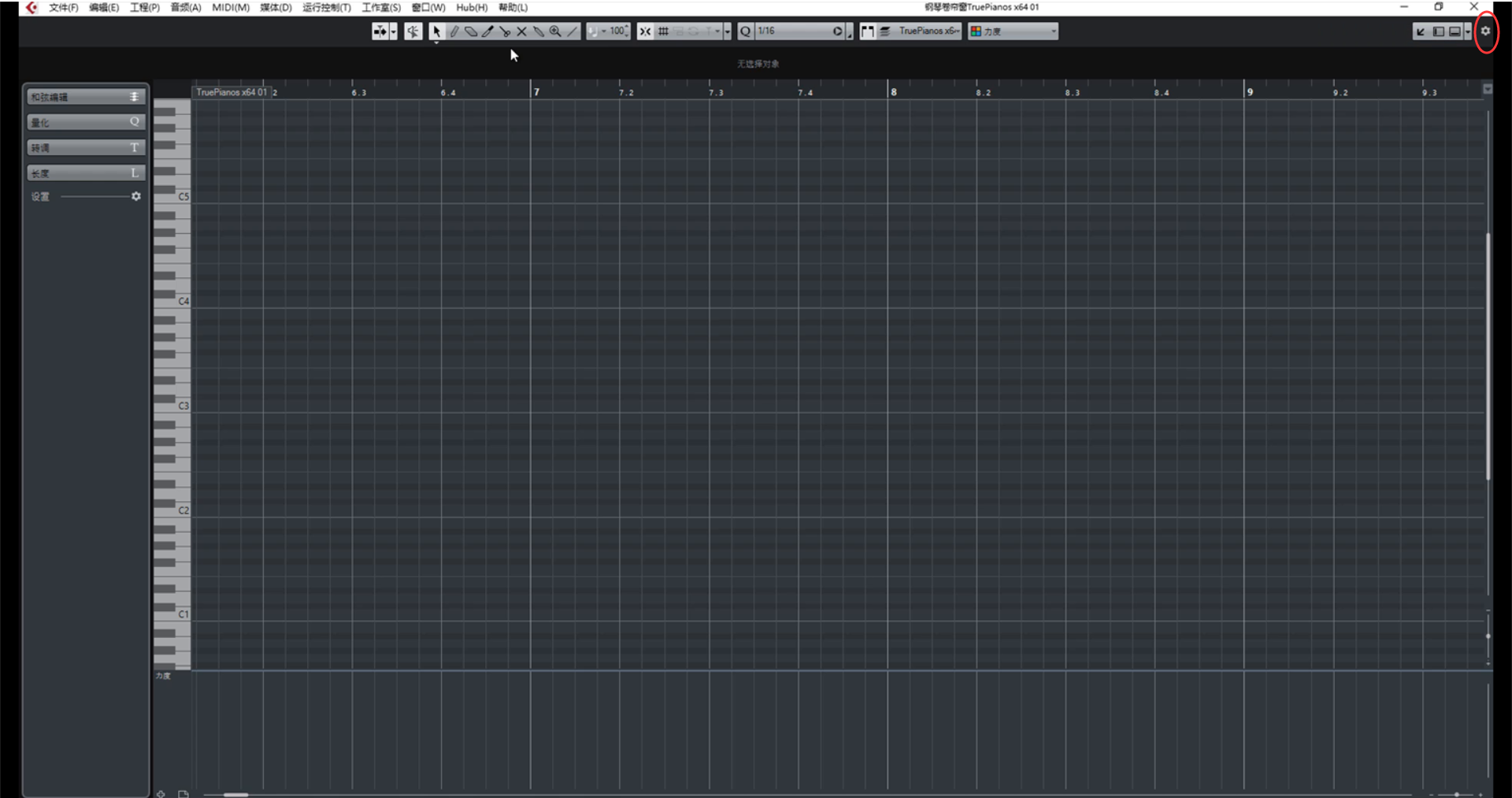Click the Cubase logo icon at top-left

pos(31,7)
